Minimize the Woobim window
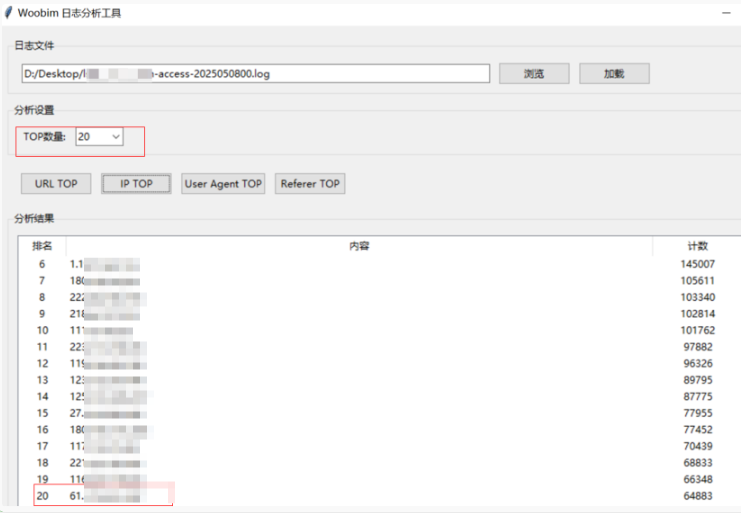Viewport: 741px width, 513px height. click(727, 13)
